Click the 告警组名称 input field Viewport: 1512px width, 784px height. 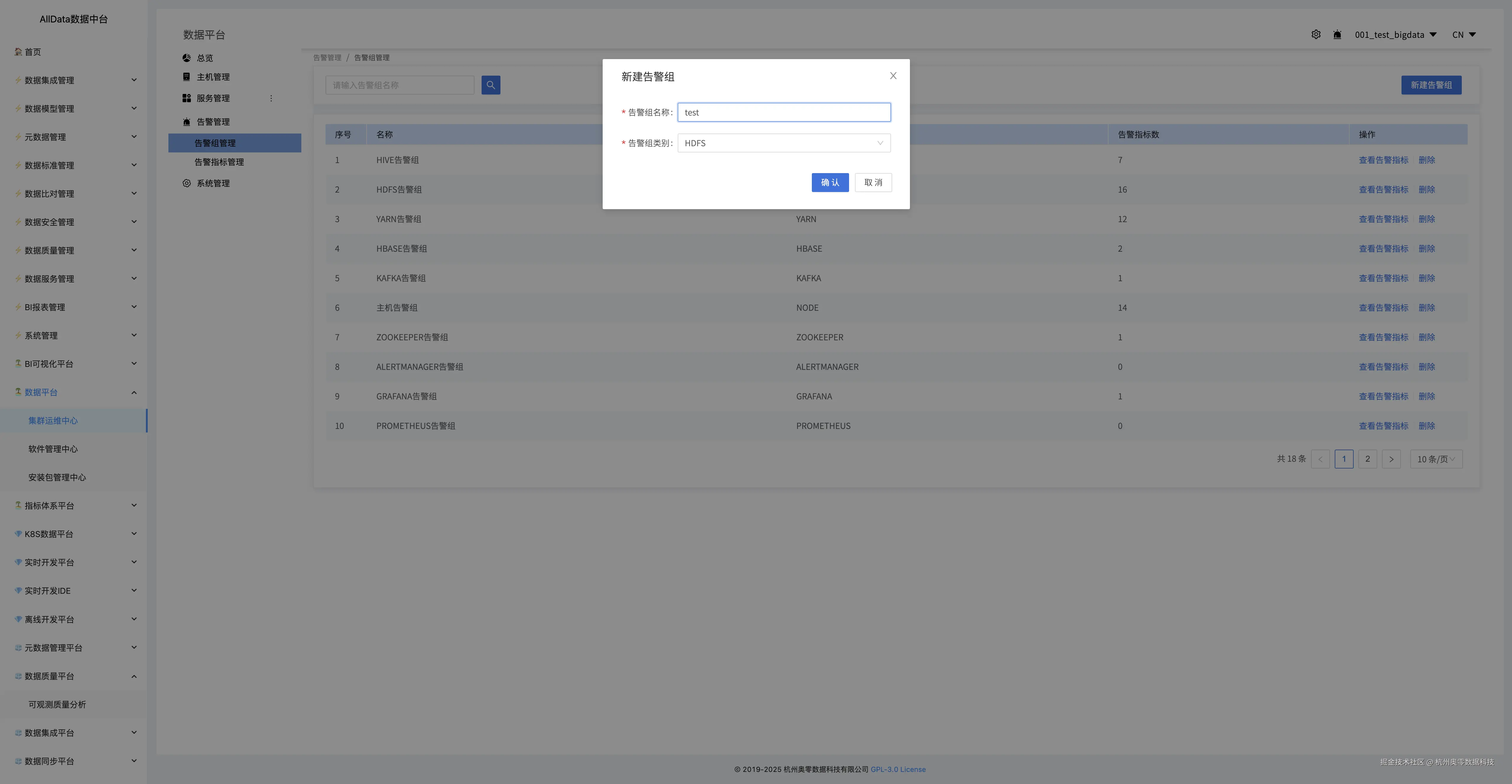(783, 113)
